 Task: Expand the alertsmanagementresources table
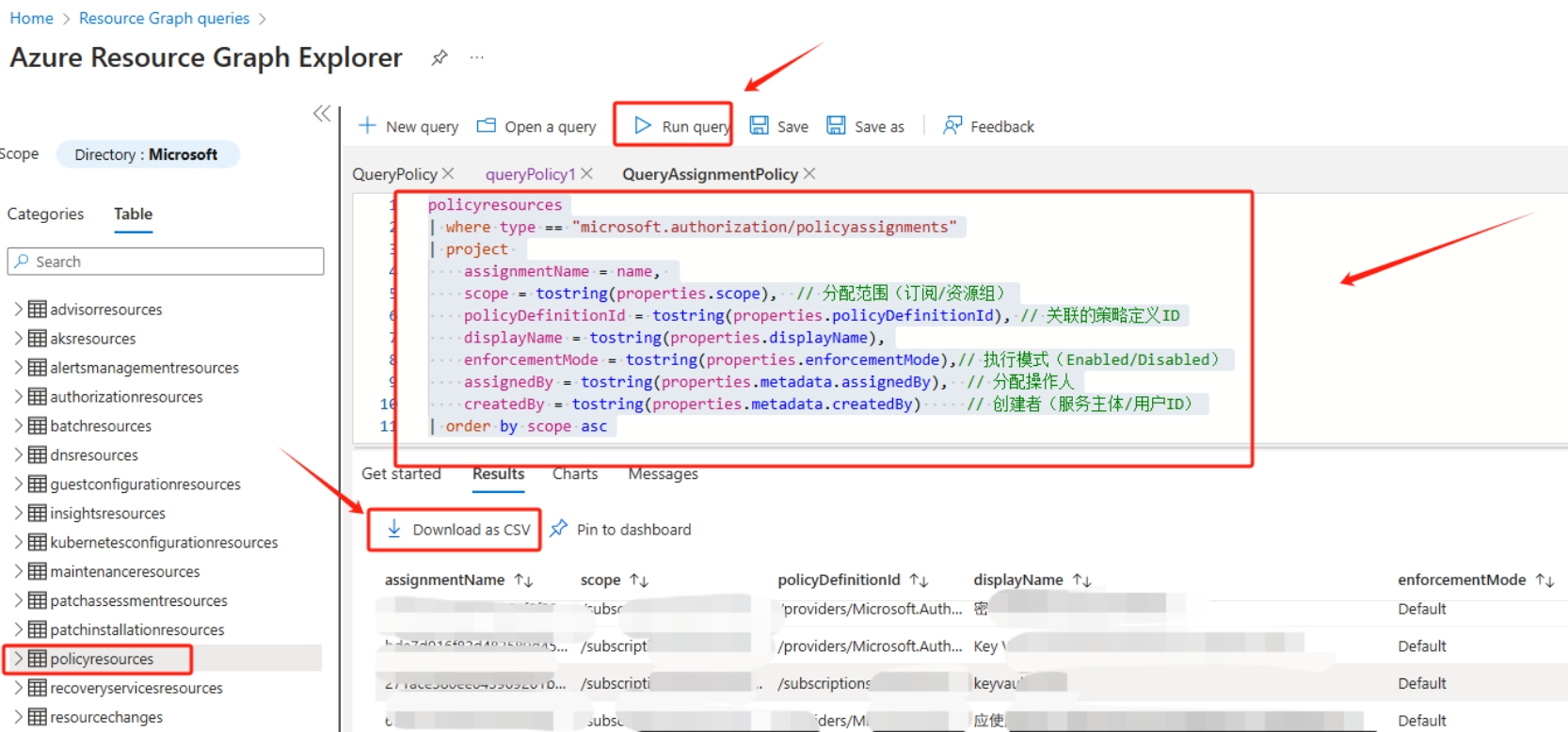(18, 367)
